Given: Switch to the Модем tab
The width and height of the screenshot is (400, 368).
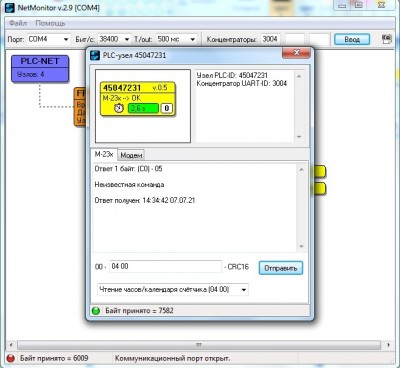Looking at the screenshot, I should pyautogui.click(x=131, y=155).
